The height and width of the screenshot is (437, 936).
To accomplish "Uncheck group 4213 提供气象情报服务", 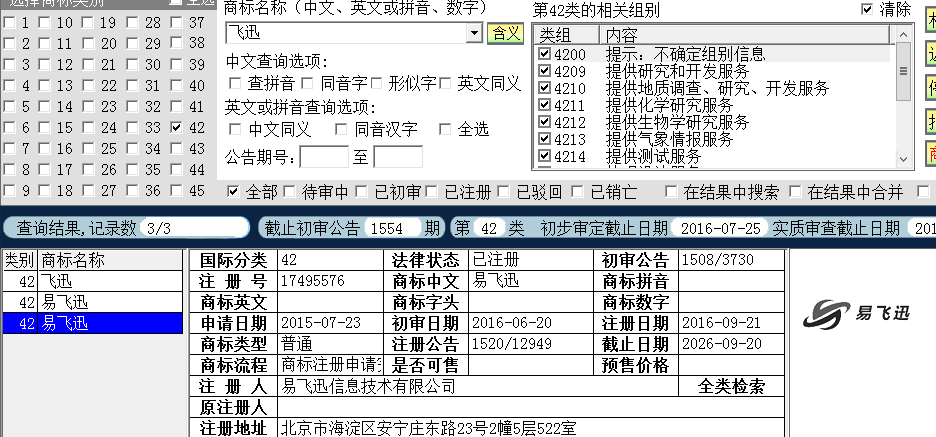I will coord(544,139).
